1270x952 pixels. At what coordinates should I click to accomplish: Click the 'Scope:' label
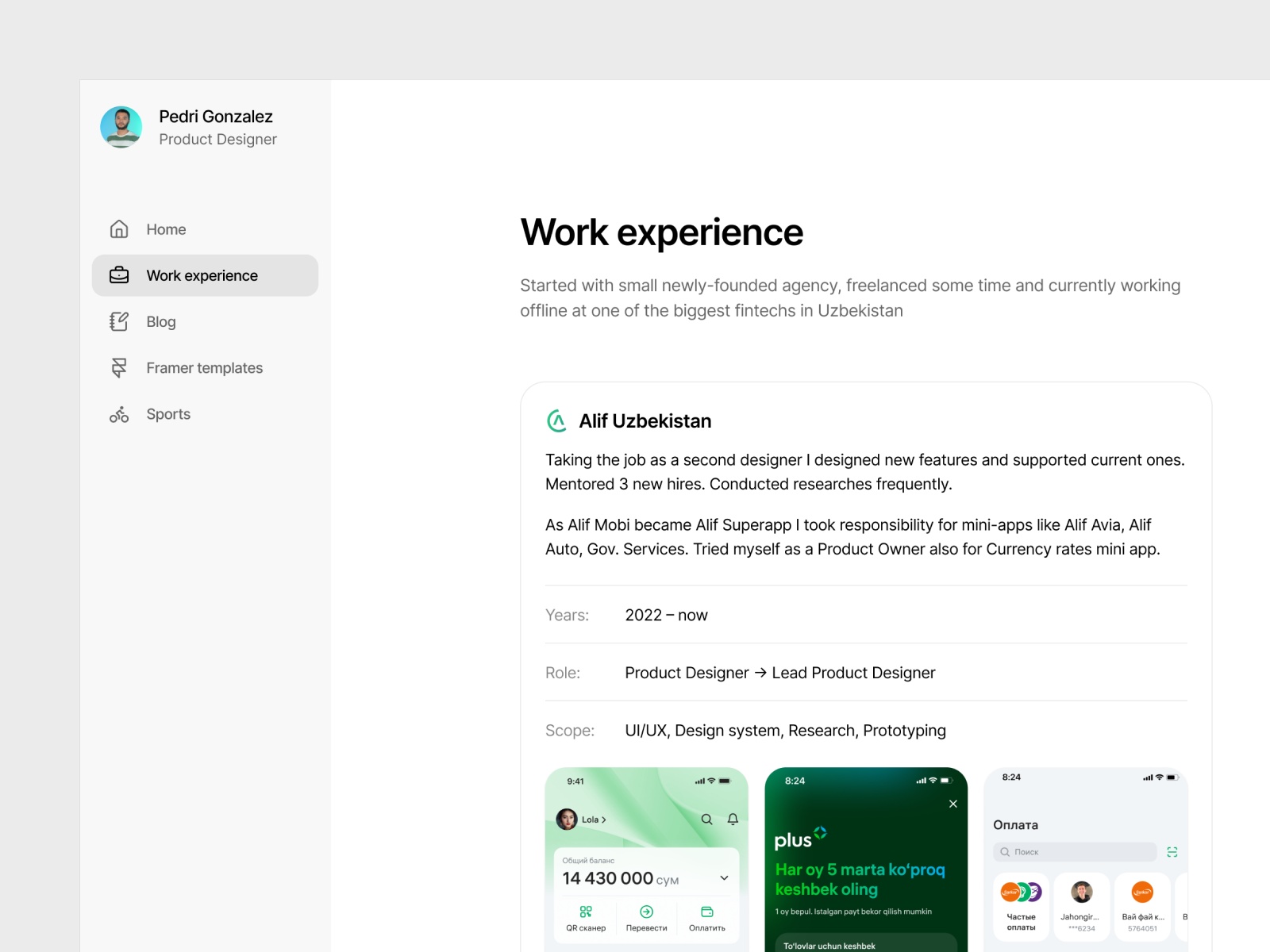click(570, 731)
